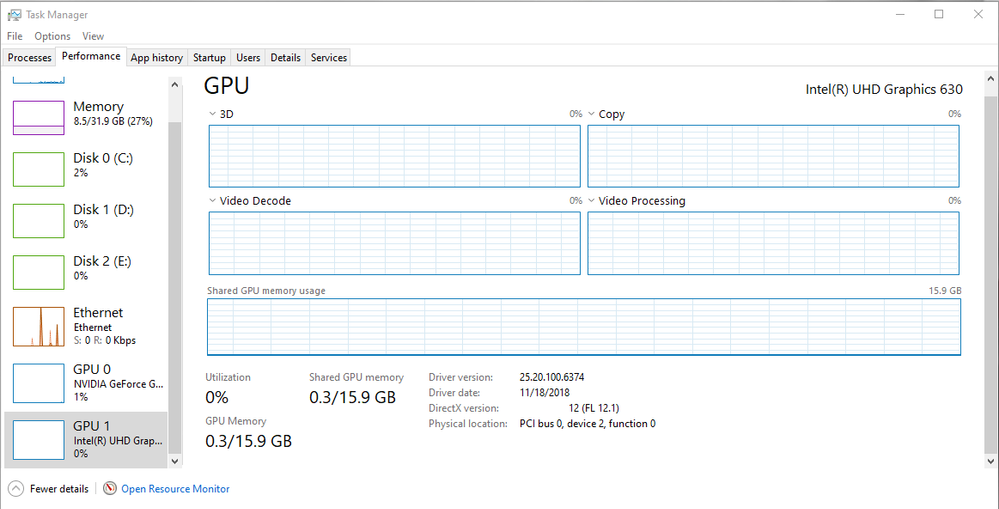Viewport: 999px width, 509px height.
Task: Open the Copy graph engine dropdown
Action: click(x=592, y=114)
